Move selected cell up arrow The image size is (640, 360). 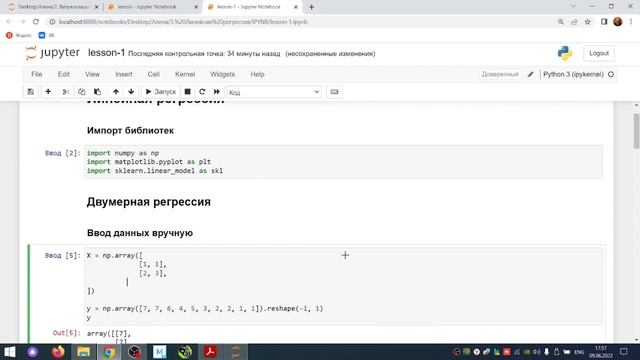[116, 92]
